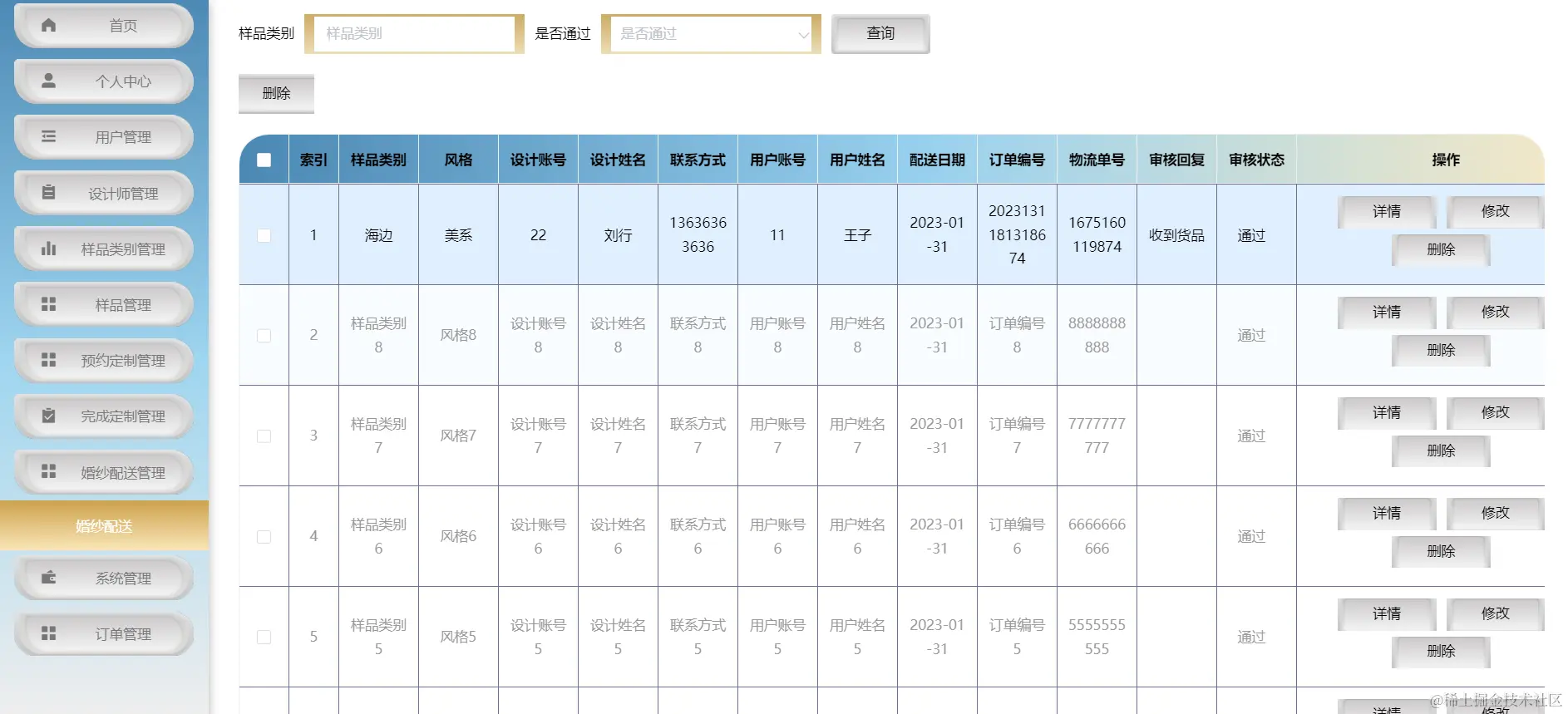Click the 刘行 designer name cell
Image resolution: width=1568 pixels, height=714 pixels.
(x=618, y=235)
